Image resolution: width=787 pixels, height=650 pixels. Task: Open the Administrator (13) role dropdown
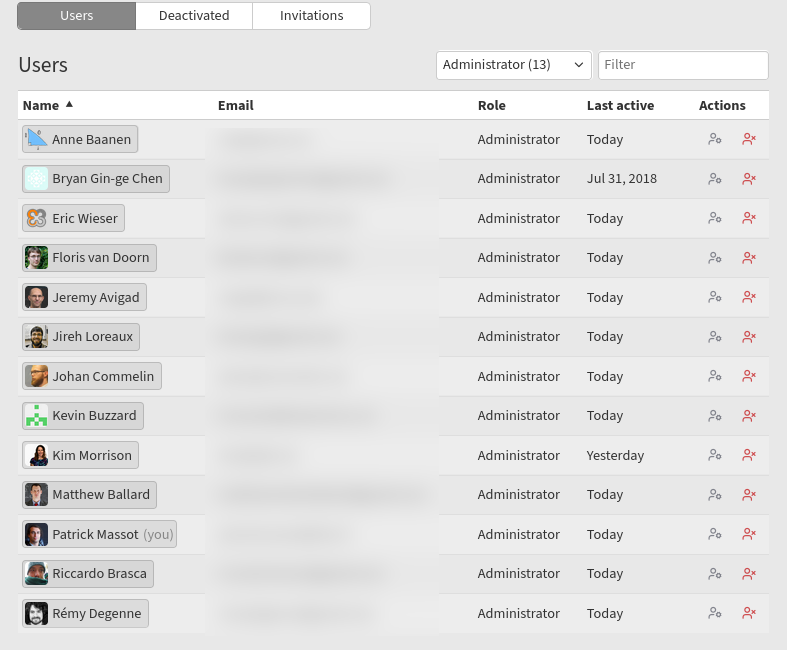[x=513, y=65]
